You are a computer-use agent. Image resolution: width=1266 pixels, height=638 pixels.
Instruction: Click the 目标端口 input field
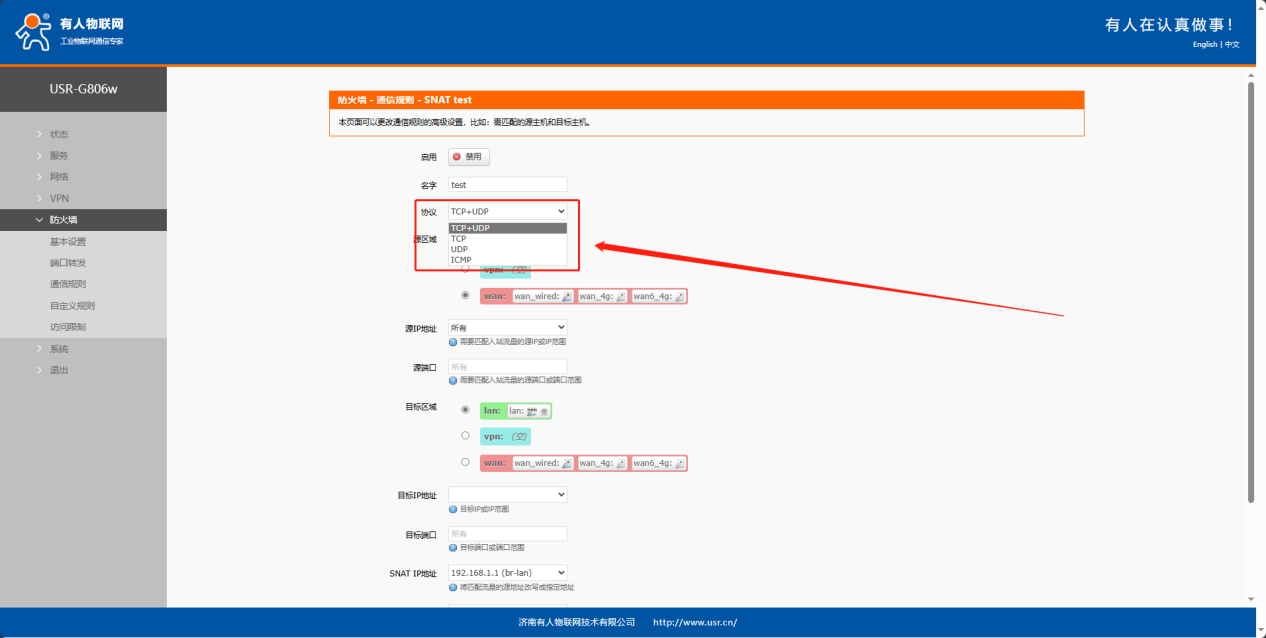click(507, 534)
